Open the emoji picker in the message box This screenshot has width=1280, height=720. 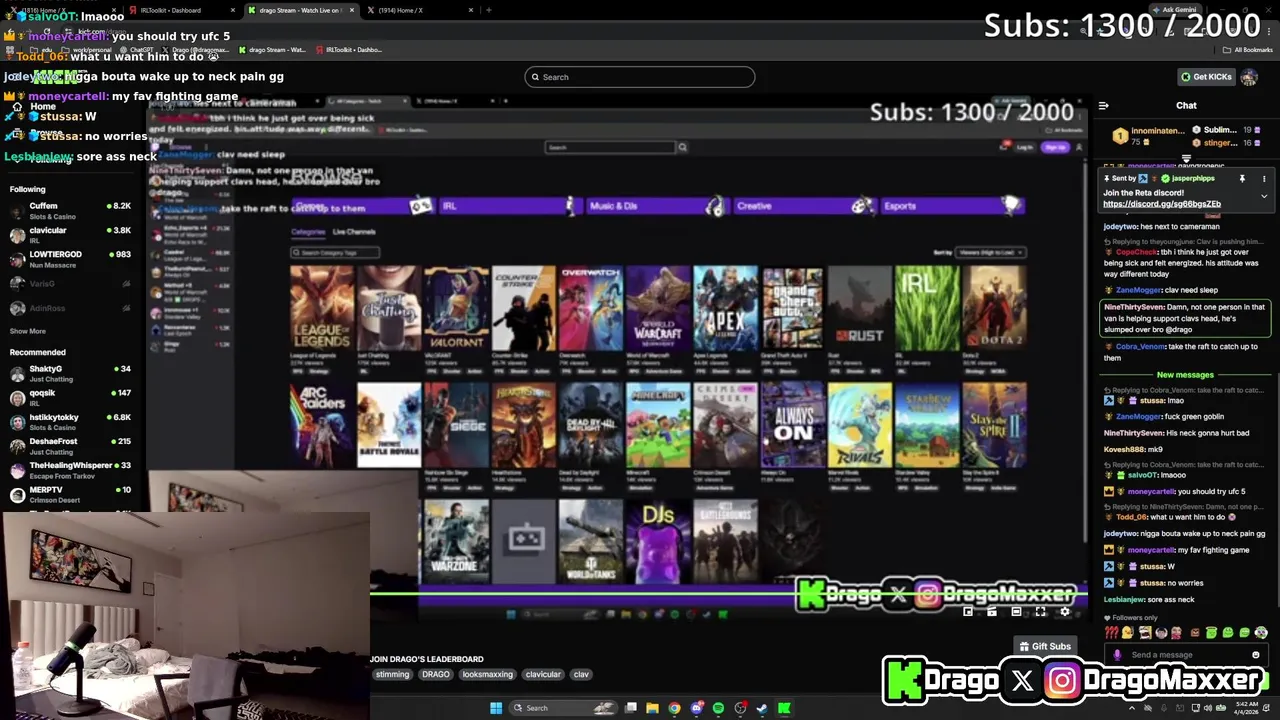pos(1256,655)
